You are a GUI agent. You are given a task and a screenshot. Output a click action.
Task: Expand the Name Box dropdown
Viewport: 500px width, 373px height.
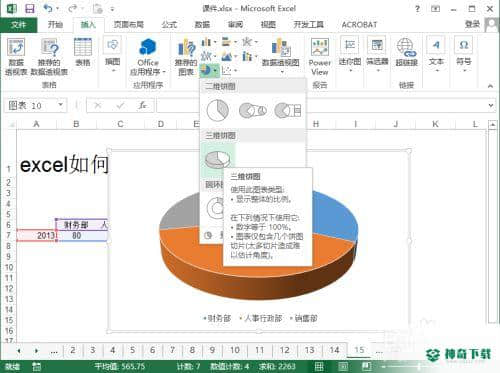click(61, 105)
